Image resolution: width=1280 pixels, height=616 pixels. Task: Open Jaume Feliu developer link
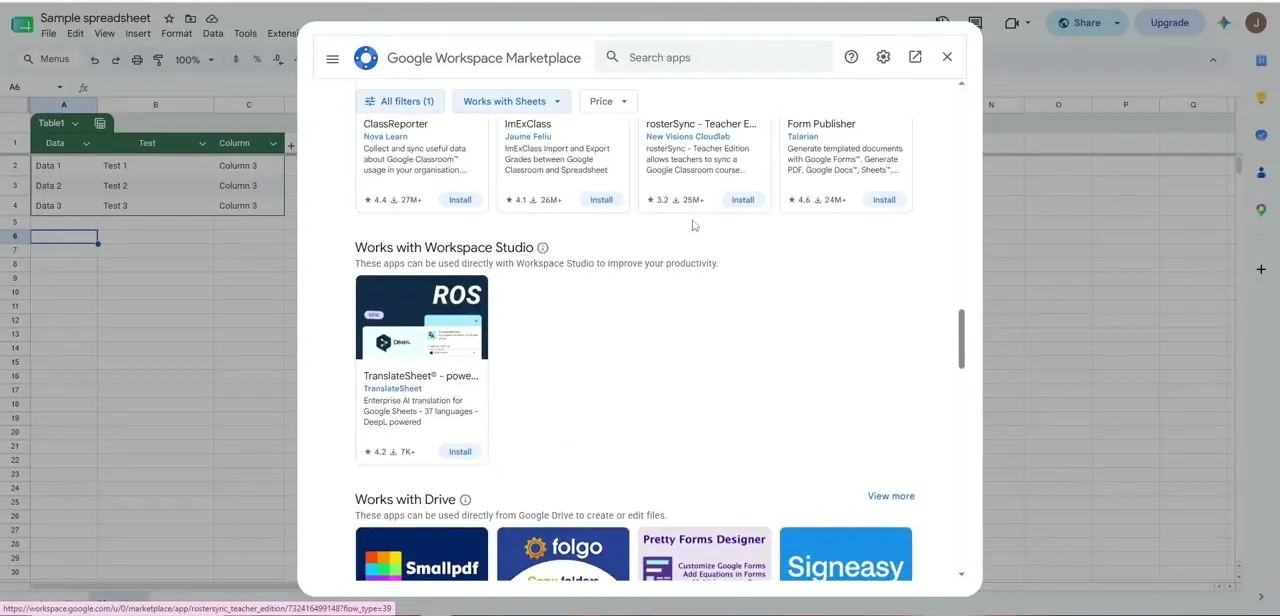click(x=528, y=137)
